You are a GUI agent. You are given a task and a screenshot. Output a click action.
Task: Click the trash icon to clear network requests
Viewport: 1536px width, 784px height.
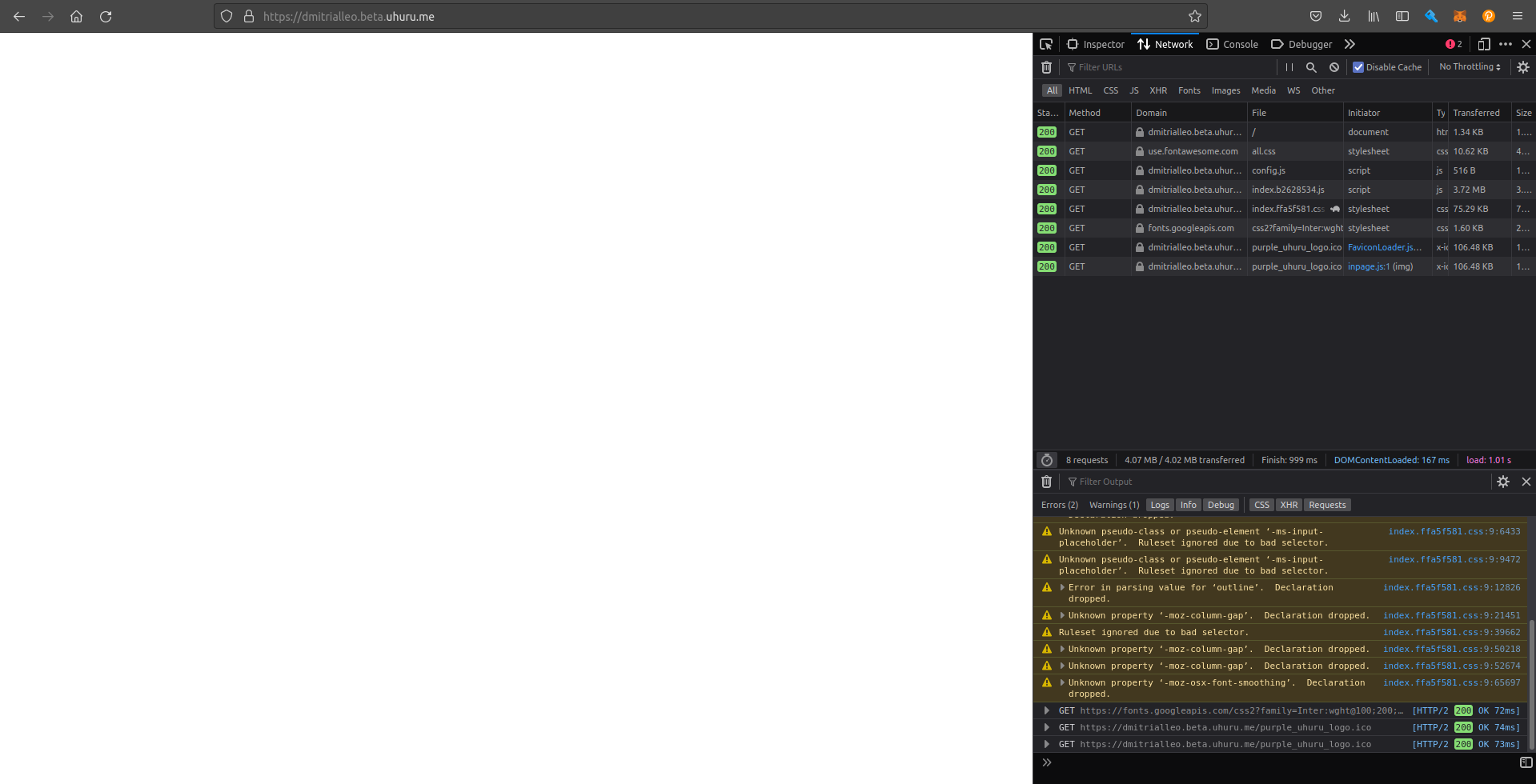[1046, 67]
